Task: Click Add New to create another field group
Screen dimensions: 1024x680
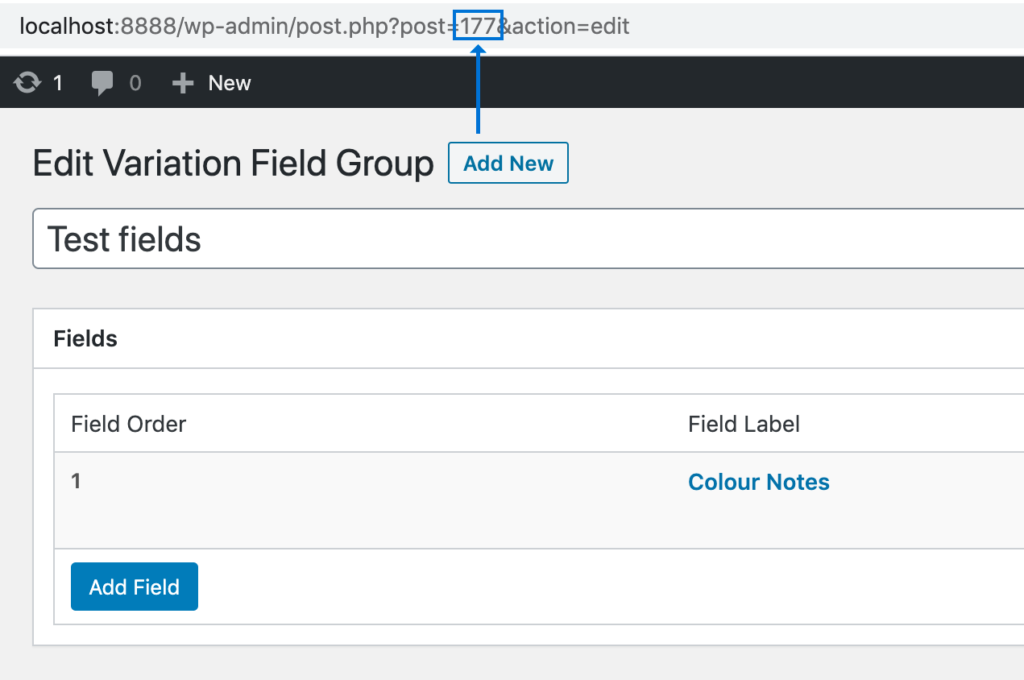Action: click(x=508, y=162)
